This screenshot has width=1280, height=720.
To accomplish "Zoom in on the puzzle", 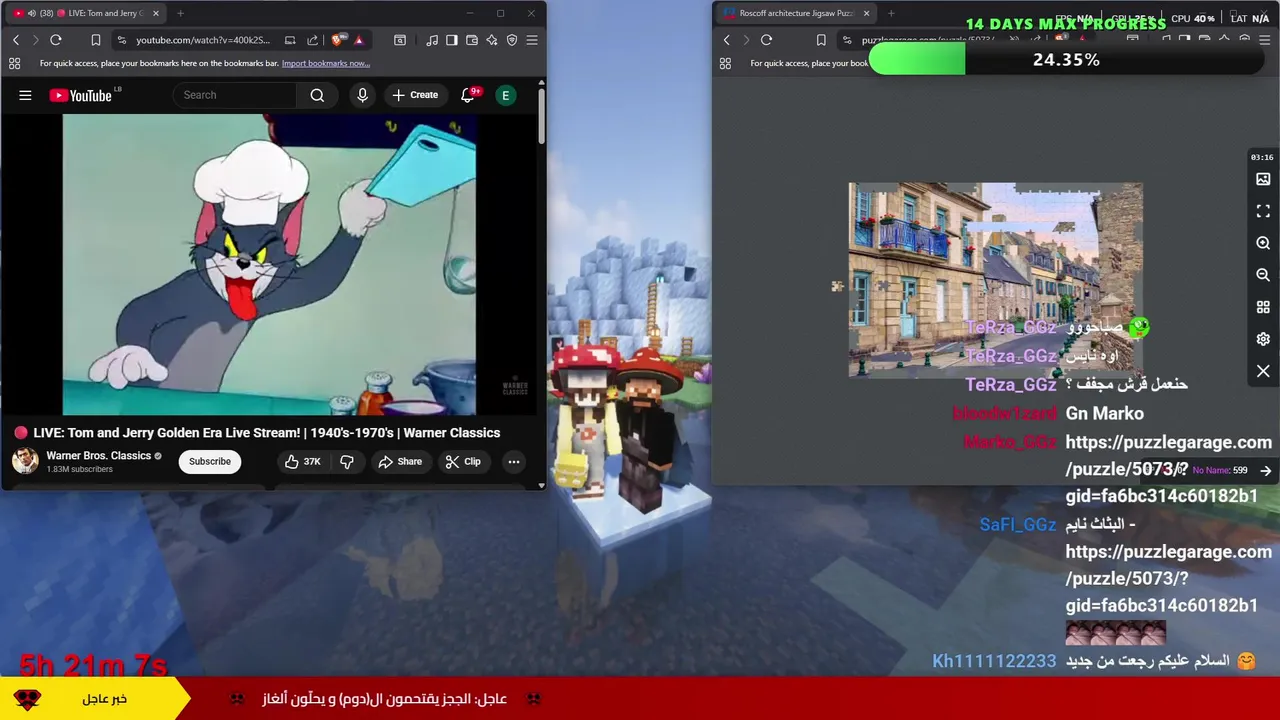I will tap(1263, 244).
